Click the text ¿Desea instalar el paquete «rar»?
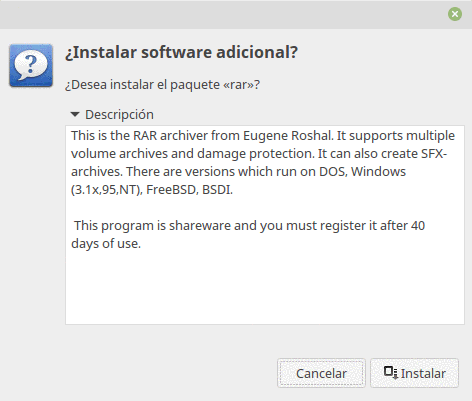Screen dimensions: 472x401 162,85
